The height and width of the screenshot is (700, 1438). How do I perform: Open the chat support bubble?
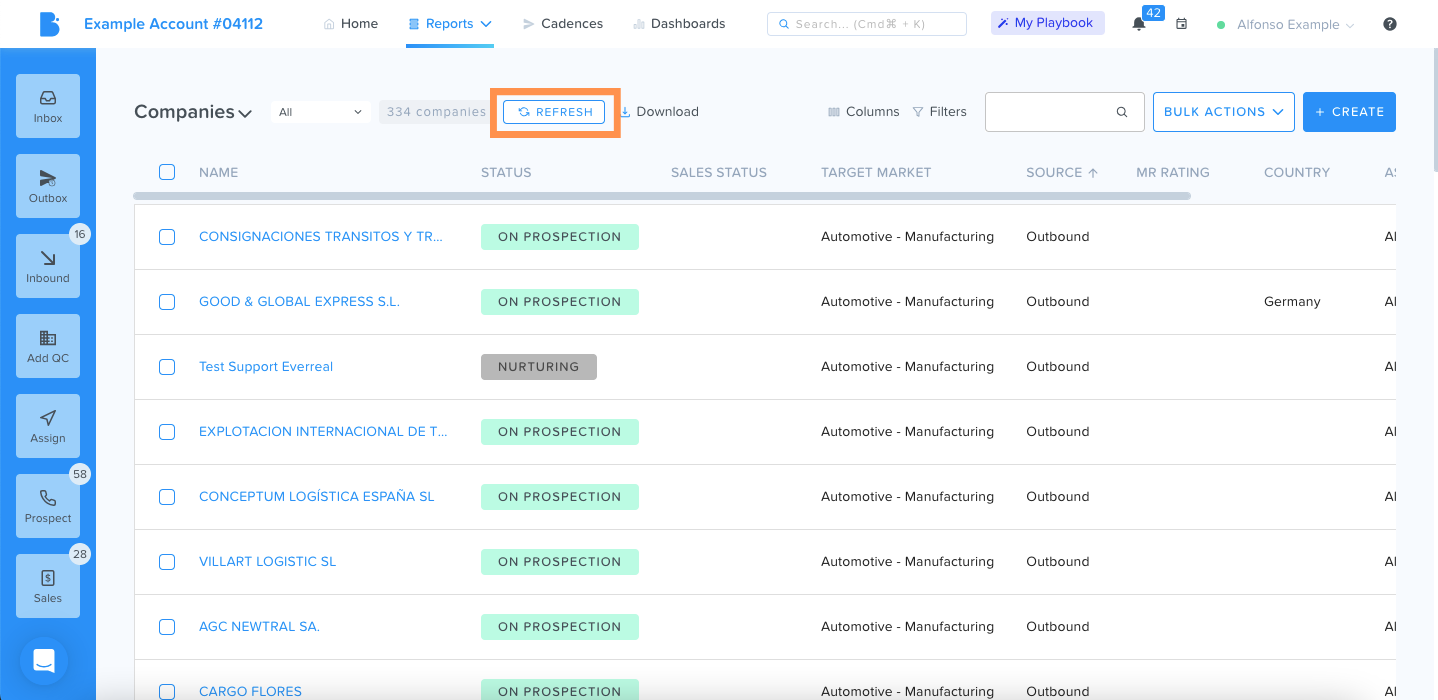(x=44, y=661)
